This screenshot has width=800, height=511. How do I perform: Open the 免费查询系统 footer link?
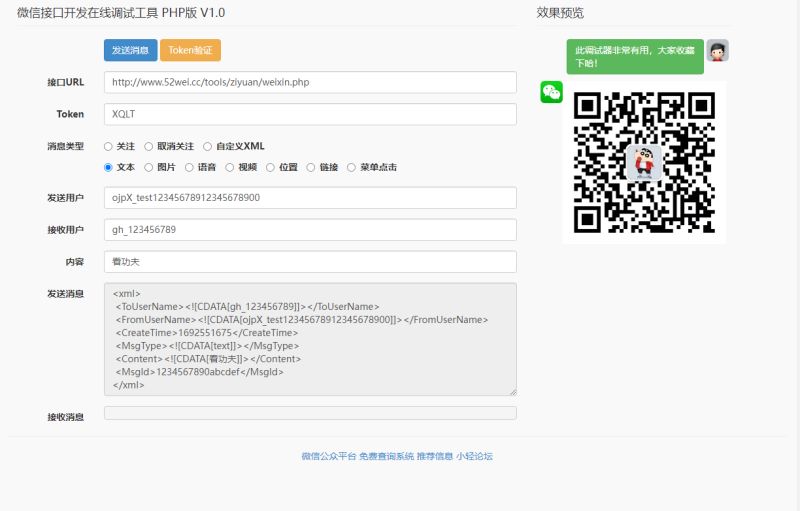(387, 456)
